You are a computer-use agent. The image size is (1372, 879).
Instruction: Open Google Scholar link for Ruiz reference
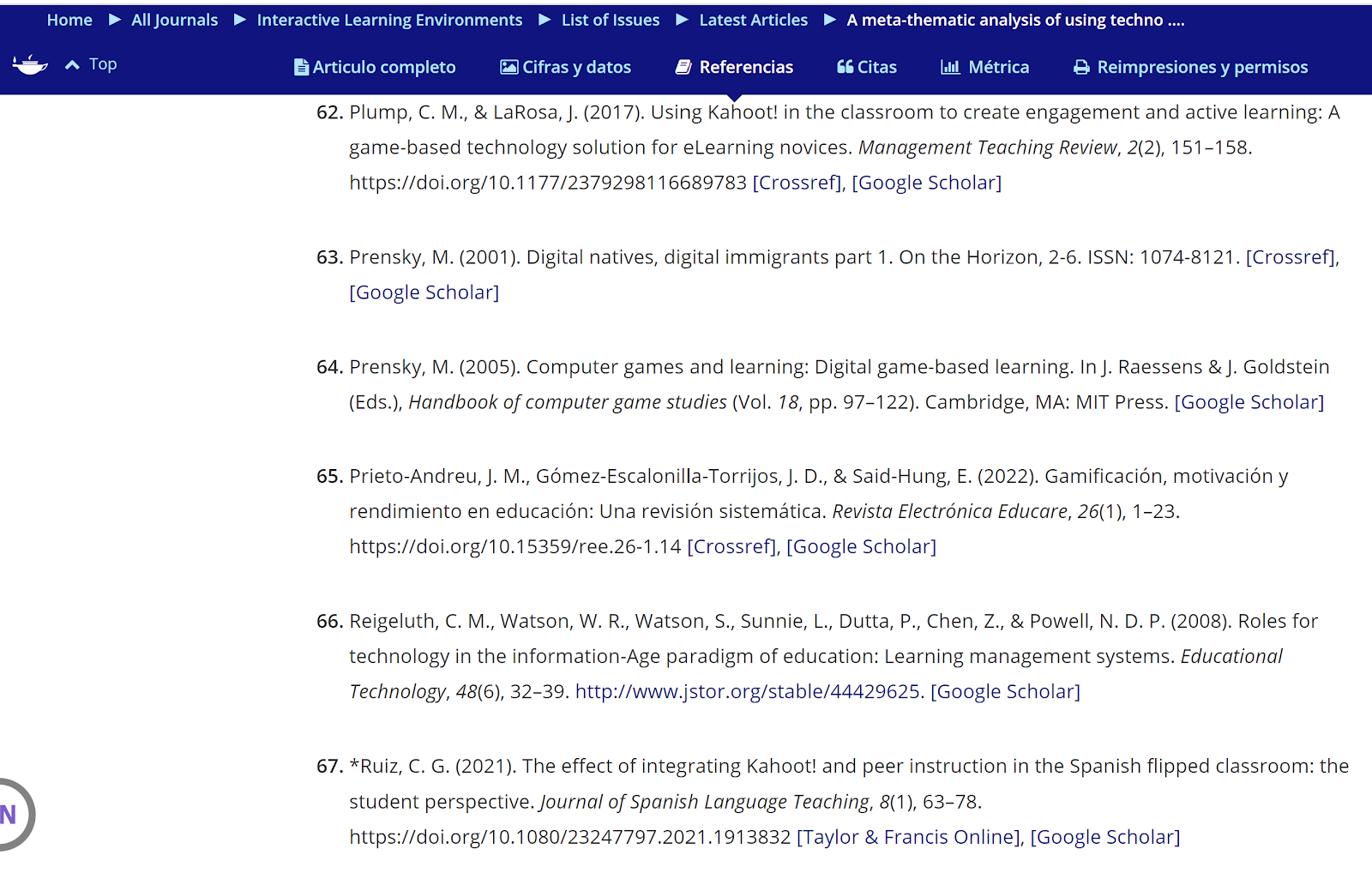click(1105, 837)
